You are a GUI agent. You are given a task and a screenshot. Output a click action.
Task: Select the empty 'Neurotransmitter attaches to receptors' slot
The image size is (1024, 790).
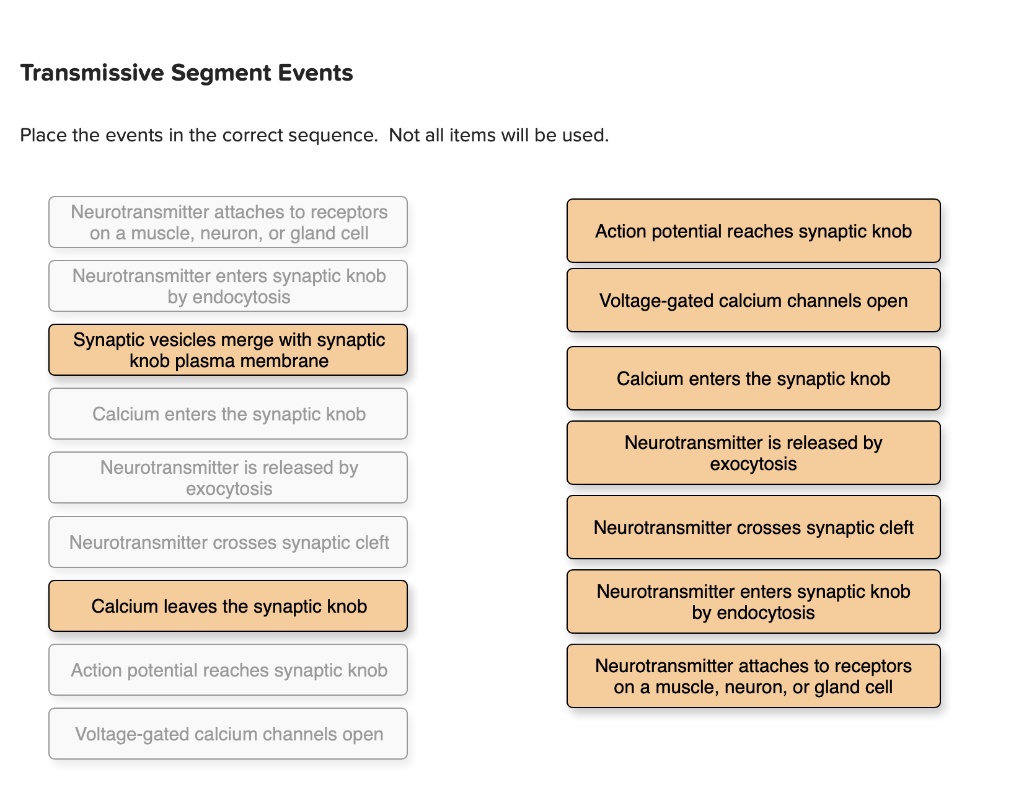(228, 221)
